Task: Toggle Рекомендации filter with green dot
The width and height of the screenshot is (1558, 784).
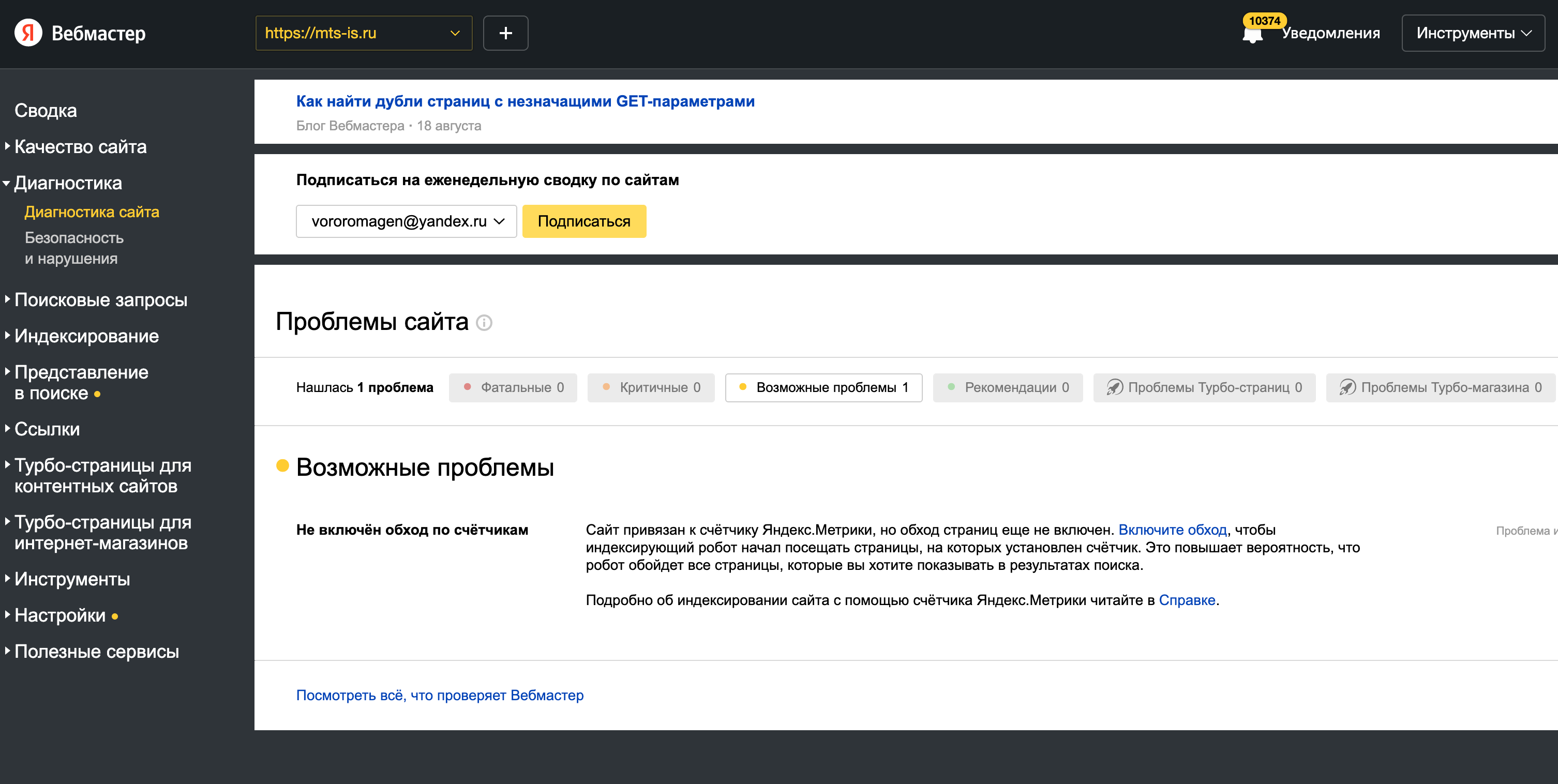Action: tap(1008, 387)
